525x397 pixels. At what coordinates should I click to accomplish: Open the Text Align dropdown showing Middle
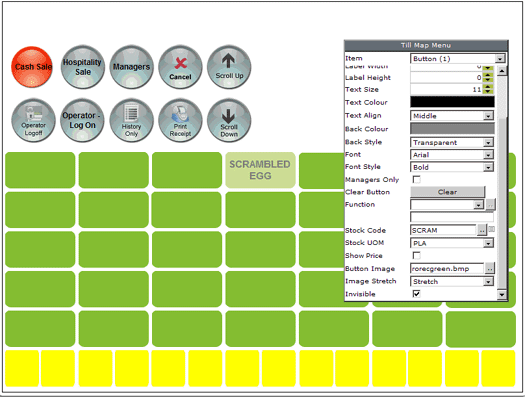[x=452, y=116]
